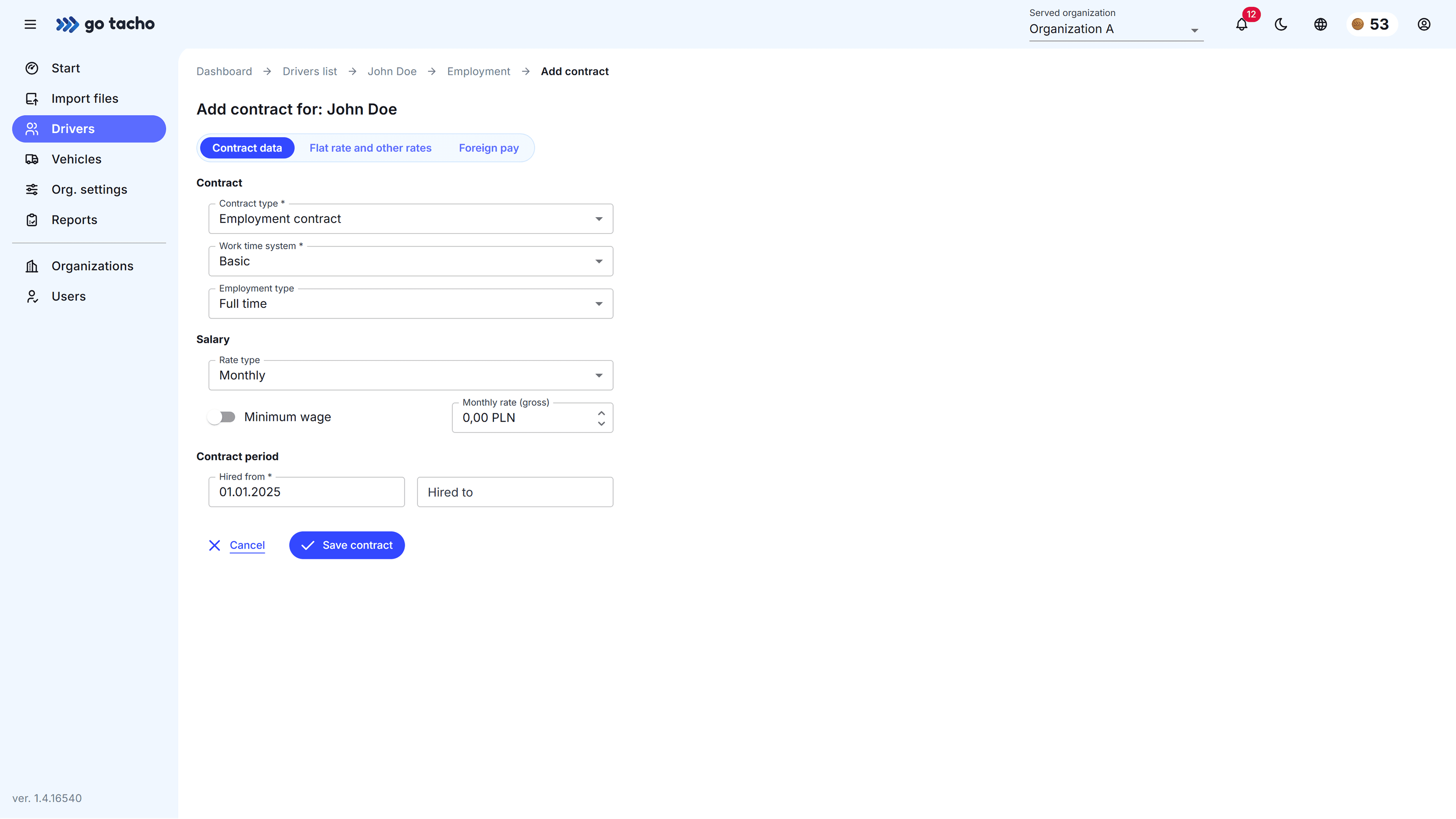This screenshot has height=819, width=1456.
Task: Switch to dark mode with the moon icon
Action: tap(1280, 24)
